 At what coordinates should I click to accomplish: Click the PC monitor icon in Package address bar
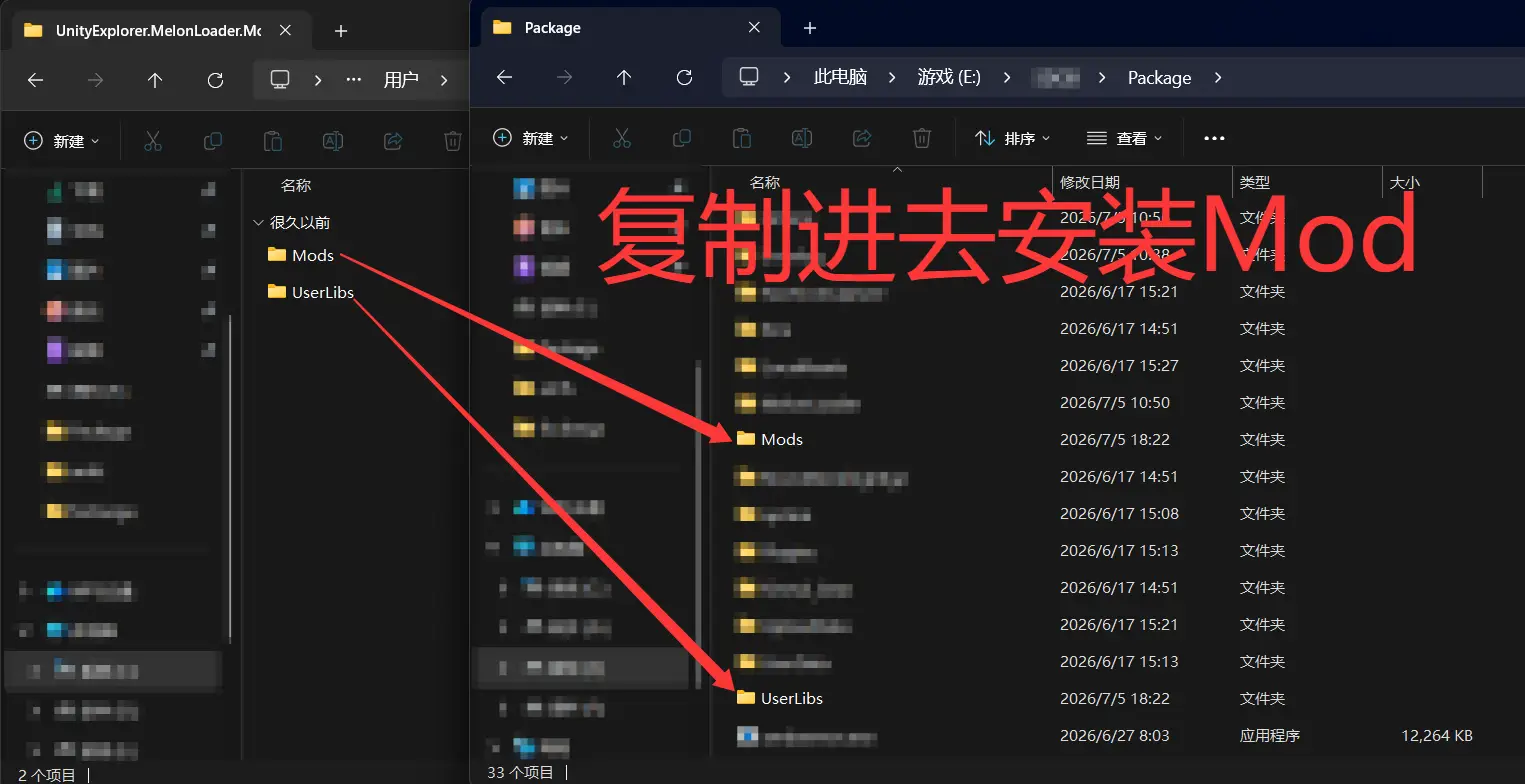pyautogui.click(x=749, y=77)
